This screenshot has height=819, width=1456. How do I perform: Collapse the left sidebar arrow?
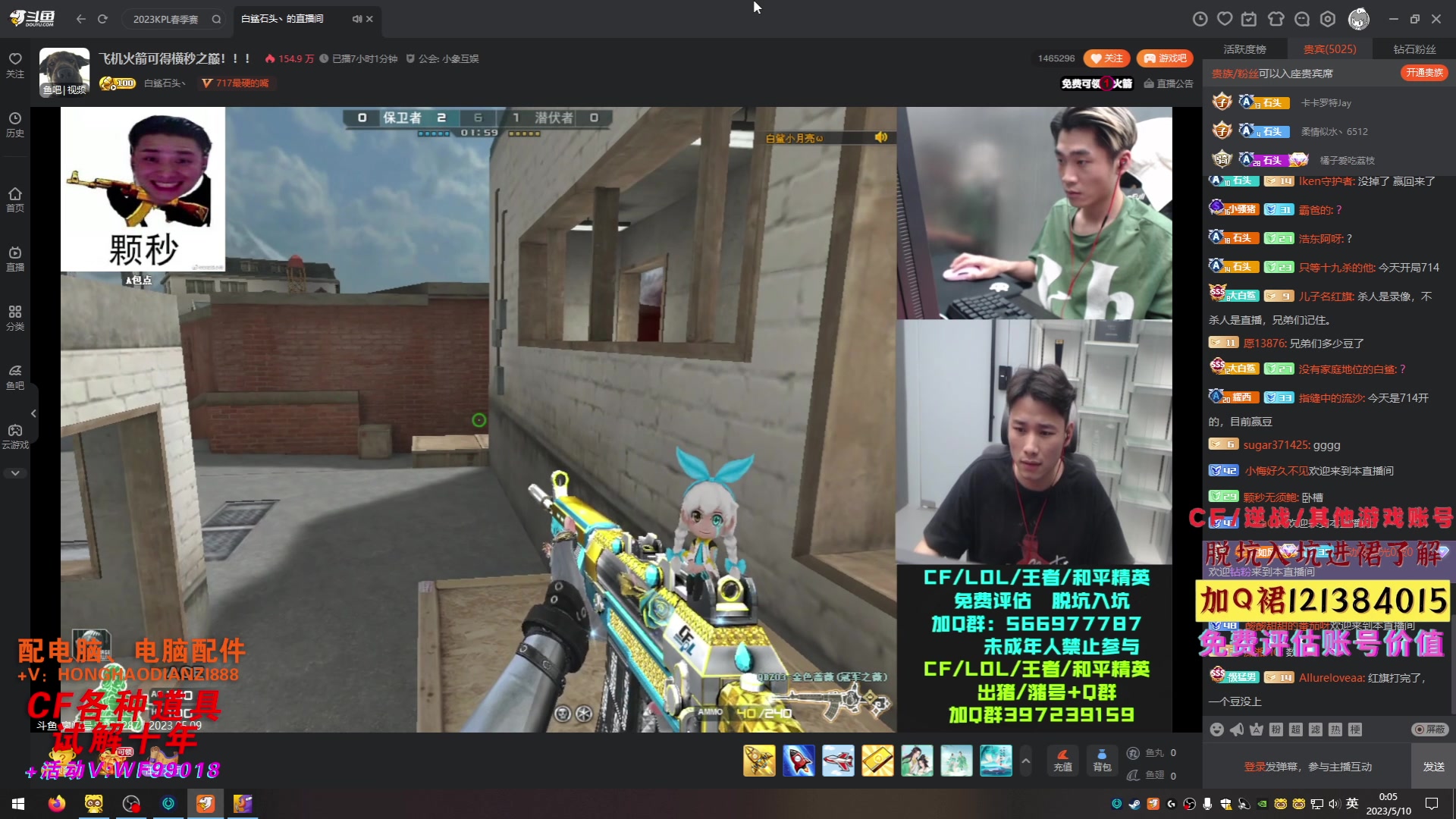coord(33,413)
